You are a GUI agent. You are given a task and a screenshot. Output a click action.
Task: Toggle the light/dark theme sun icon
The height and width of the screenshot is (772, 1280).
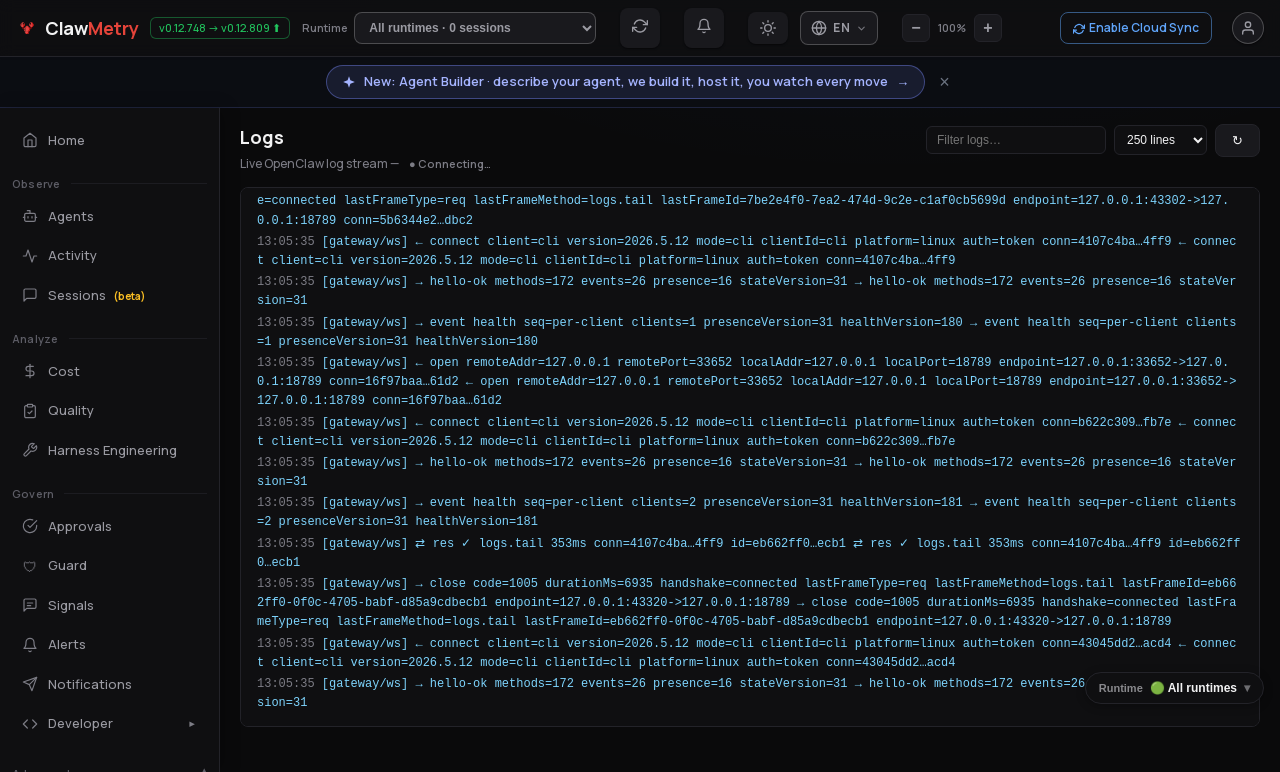768,28
